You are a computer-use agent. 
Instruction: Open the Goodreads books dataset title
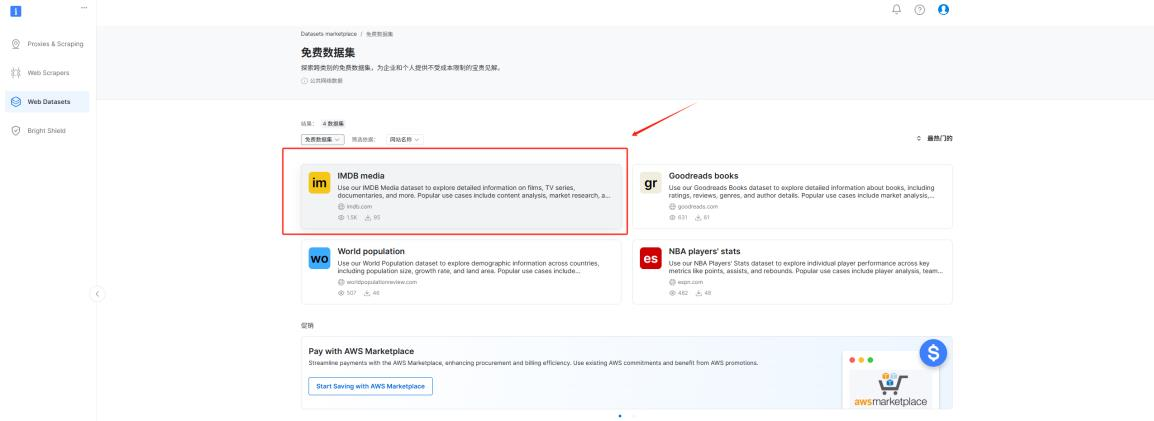[x=704, y=176]
